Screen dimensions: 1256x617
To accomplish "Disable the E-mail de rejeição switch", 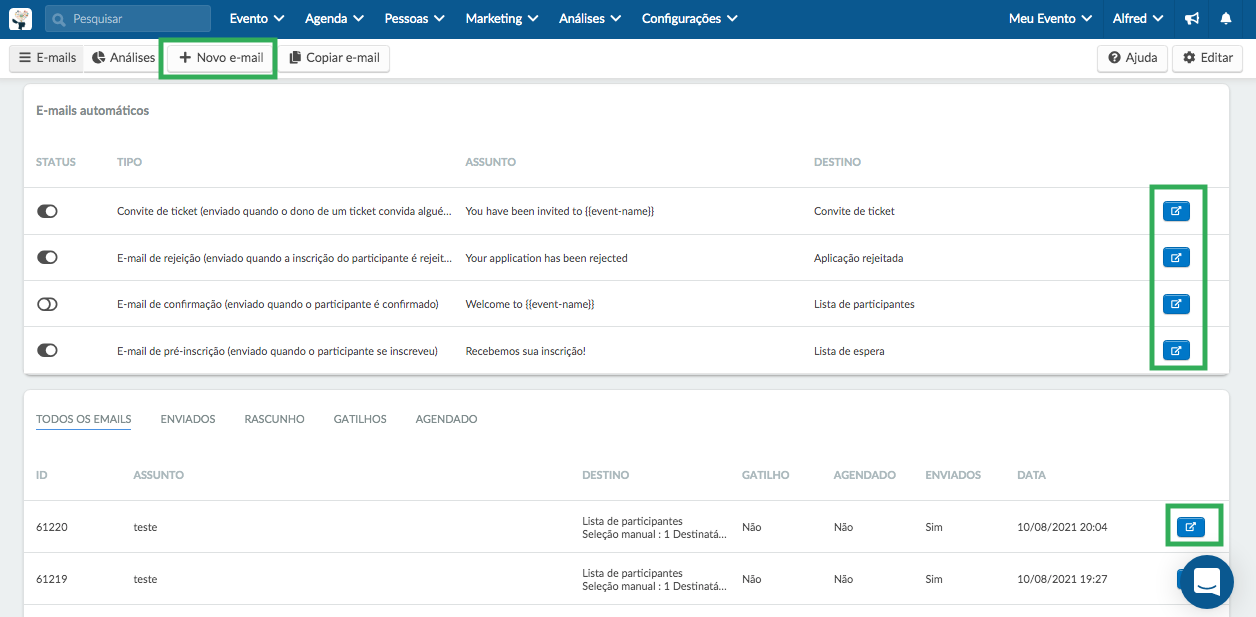I will [x=47, y=258].
